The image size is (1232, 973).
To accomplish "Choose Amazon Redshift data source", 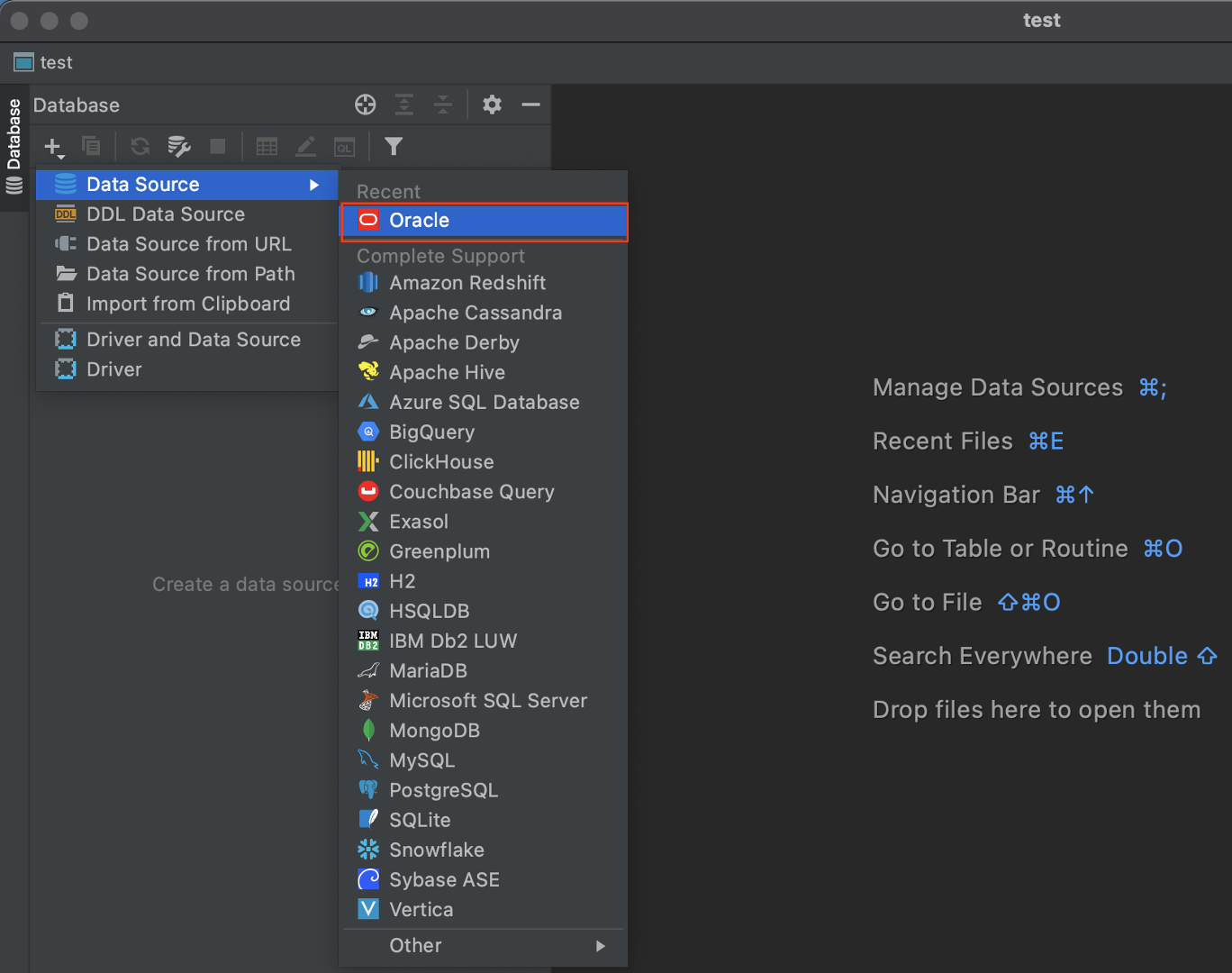I will coord(484,283).
